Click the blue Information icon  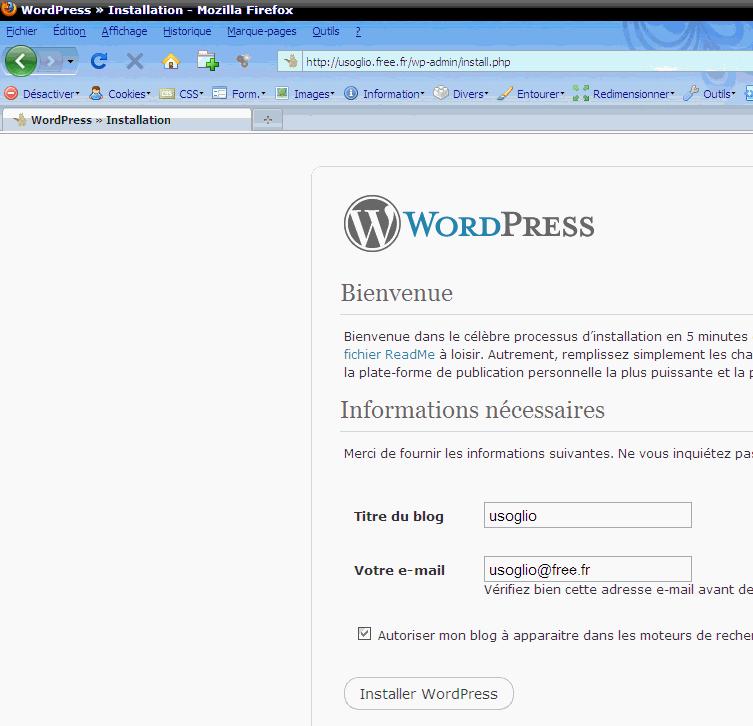point(351,93)
